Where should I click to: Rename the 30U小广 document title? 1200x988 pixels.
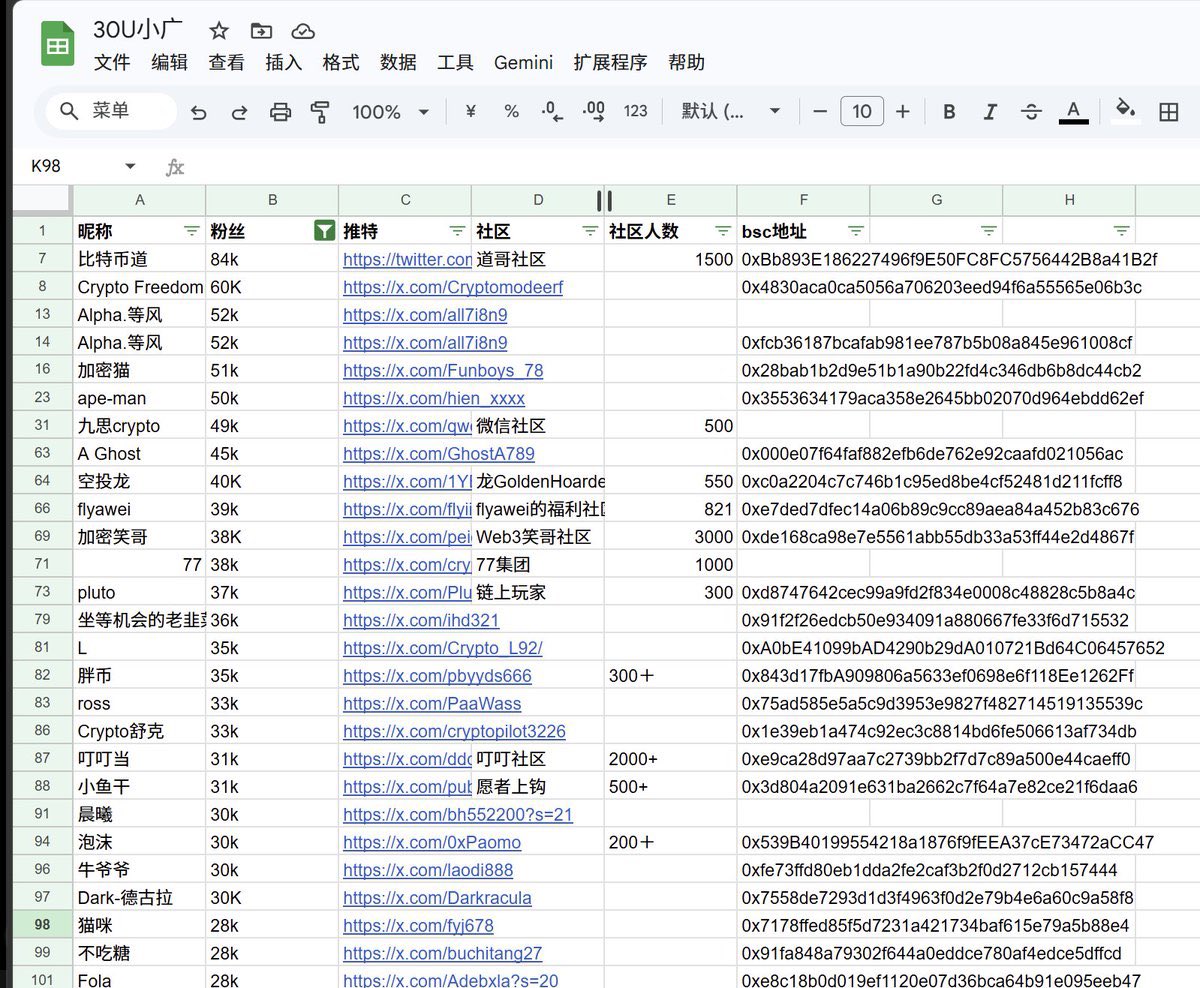click(x=138, y=30)
